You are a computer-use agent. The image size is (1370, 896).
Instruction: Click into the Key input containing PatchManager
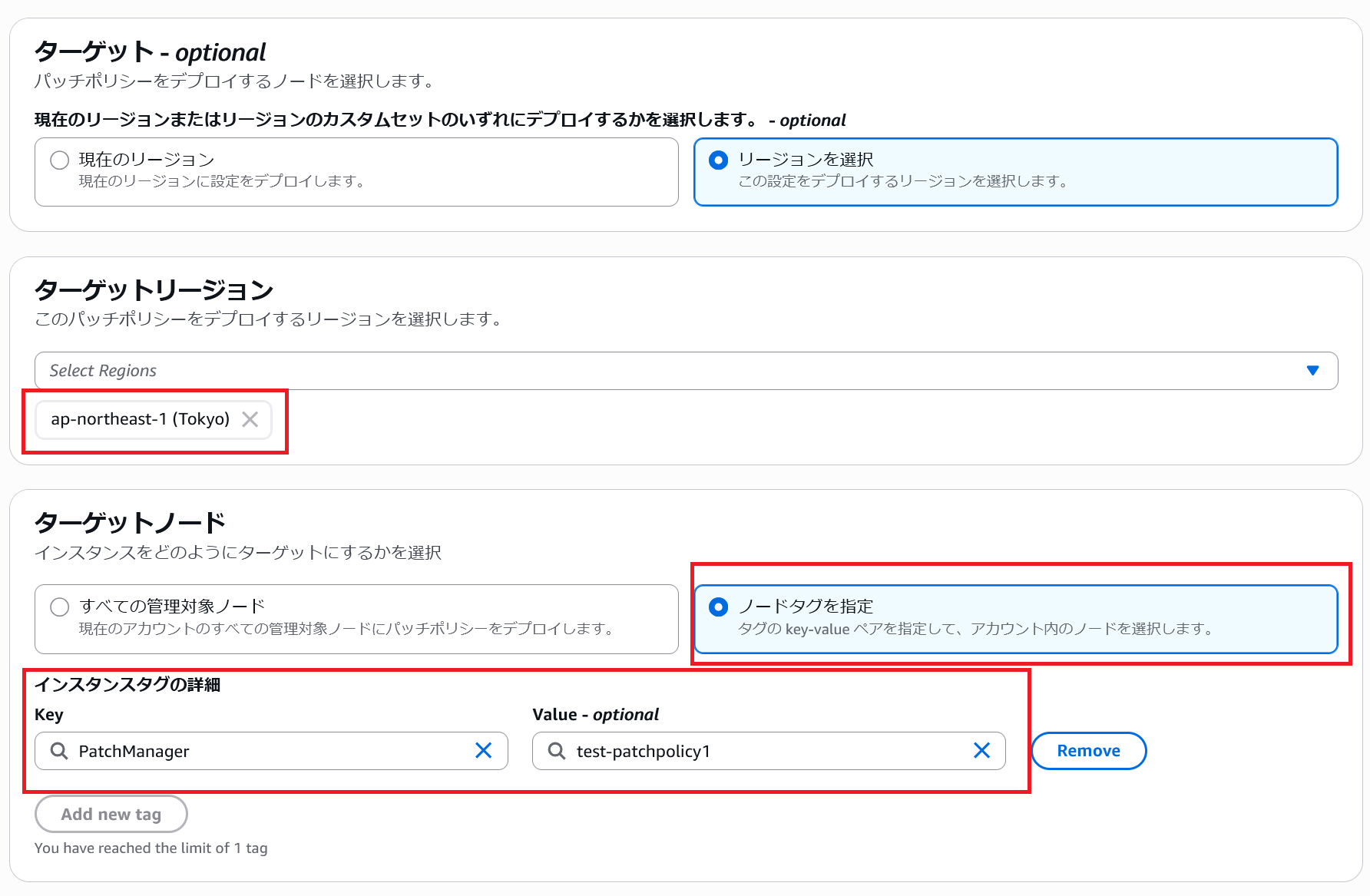tap(269, 751)
